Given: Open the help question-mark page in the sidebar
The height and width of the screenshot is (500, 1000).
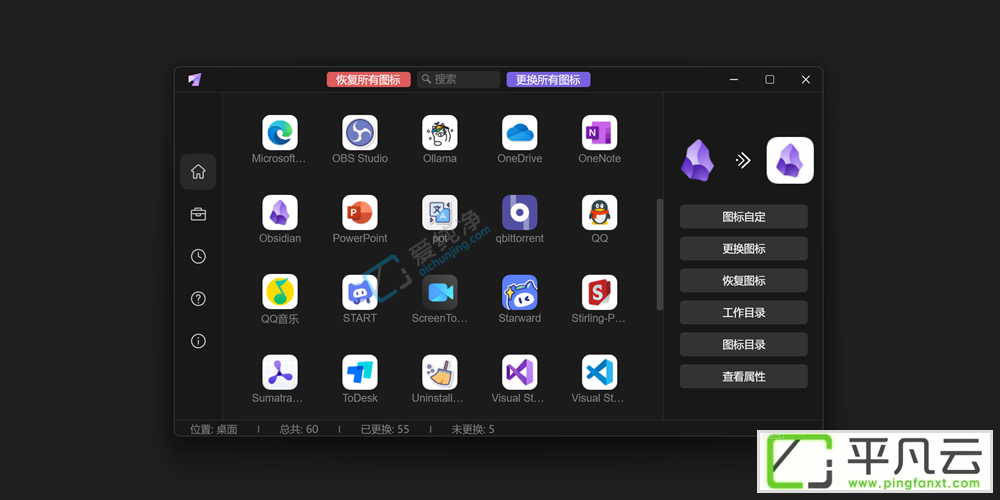Looking at the screenshot, I should click(x=198, y=298).
